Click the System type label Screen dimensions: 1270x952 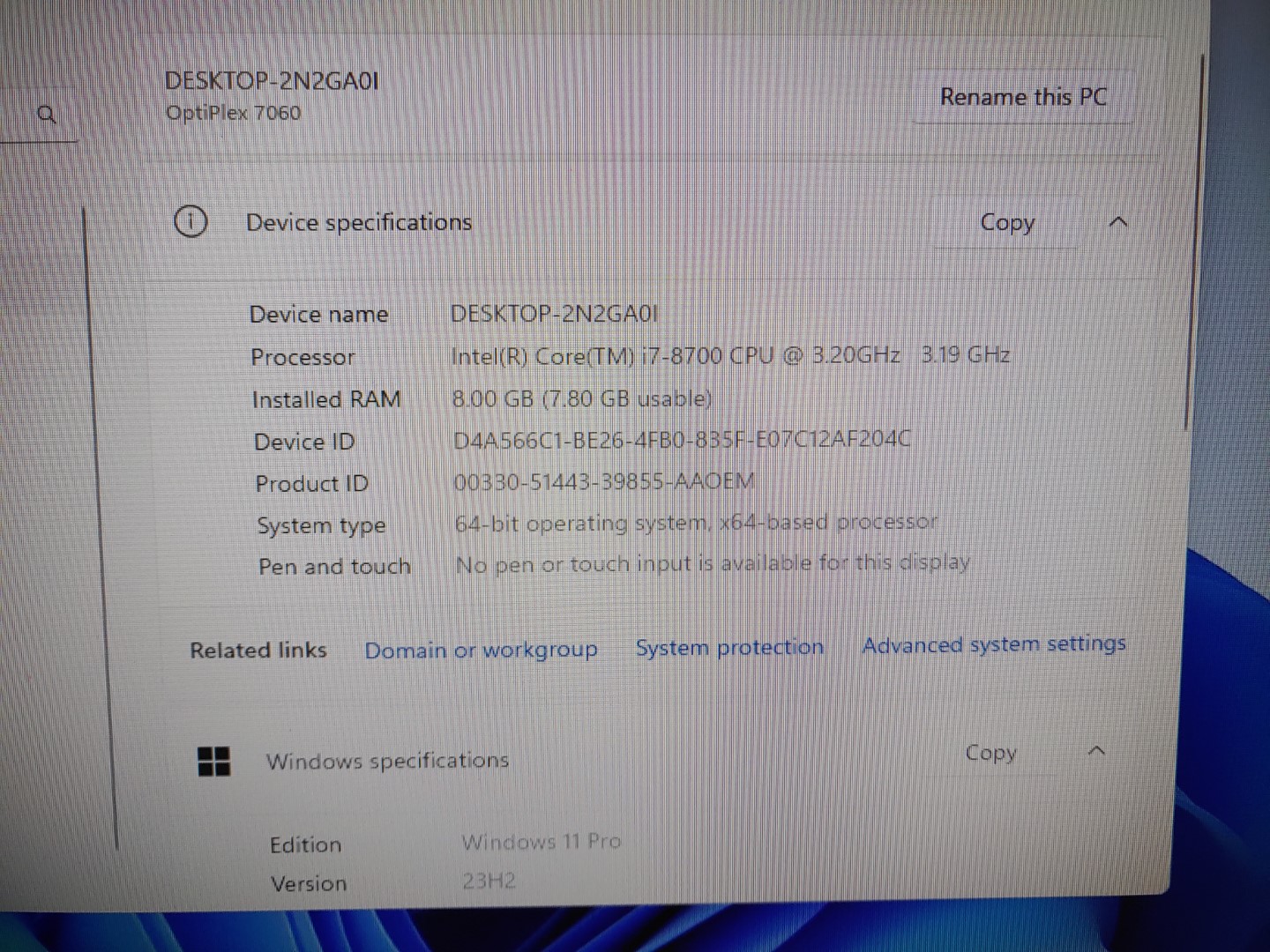[x=321, y=526]
